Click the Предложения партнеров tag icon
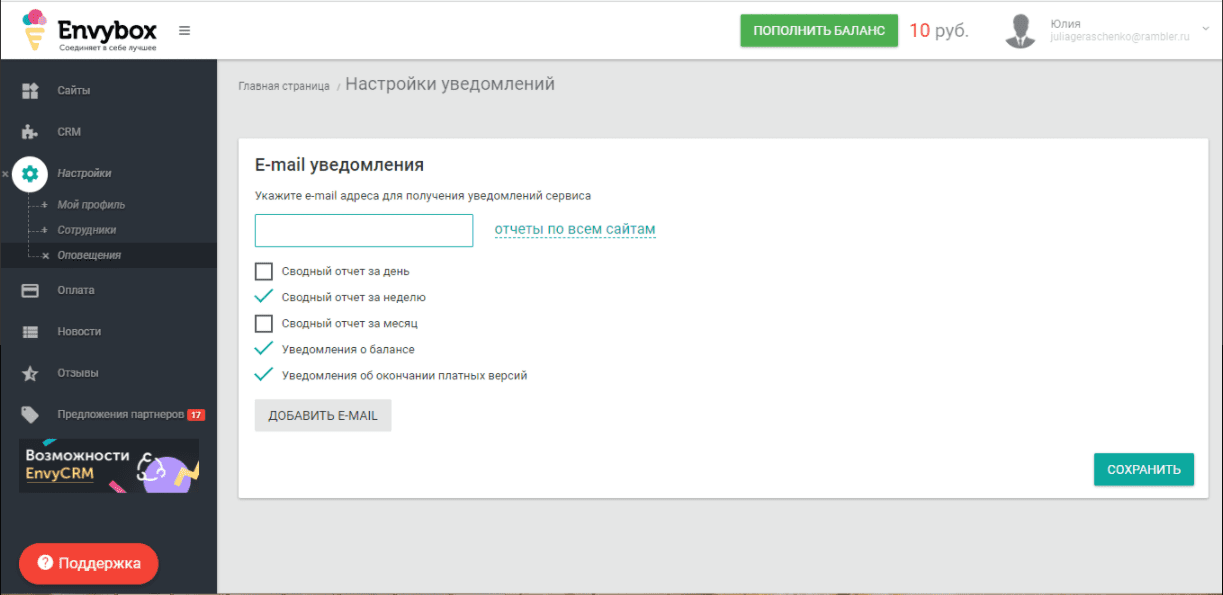 30,414
